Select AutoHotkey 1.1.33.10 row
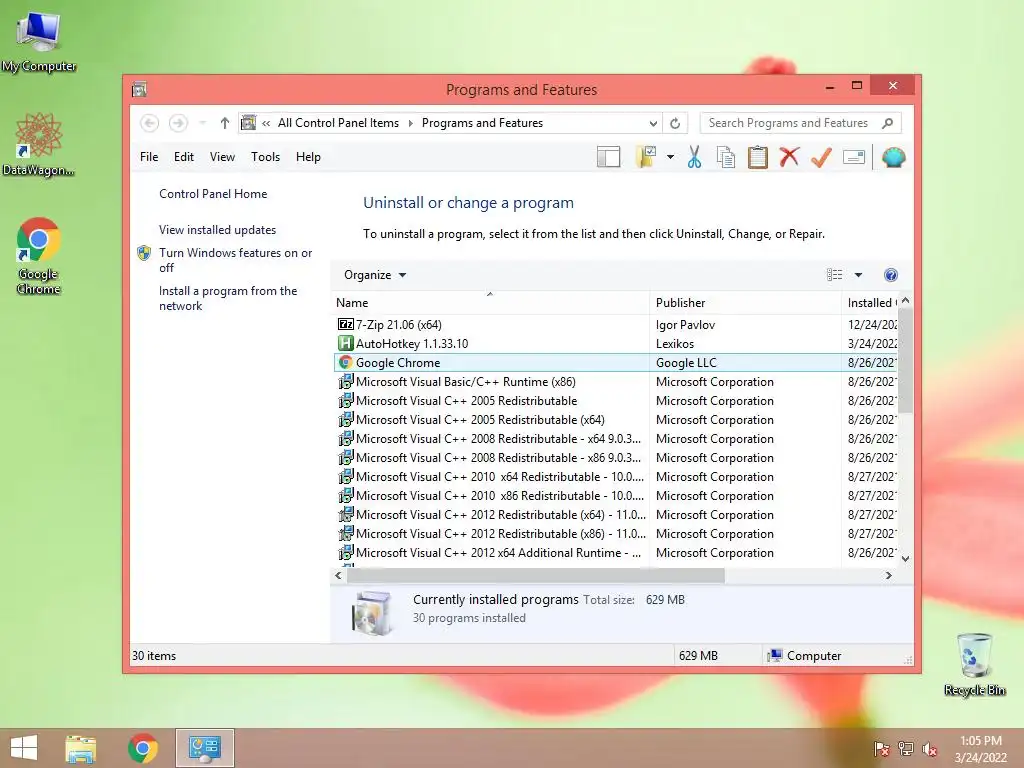 click(616, 344)
